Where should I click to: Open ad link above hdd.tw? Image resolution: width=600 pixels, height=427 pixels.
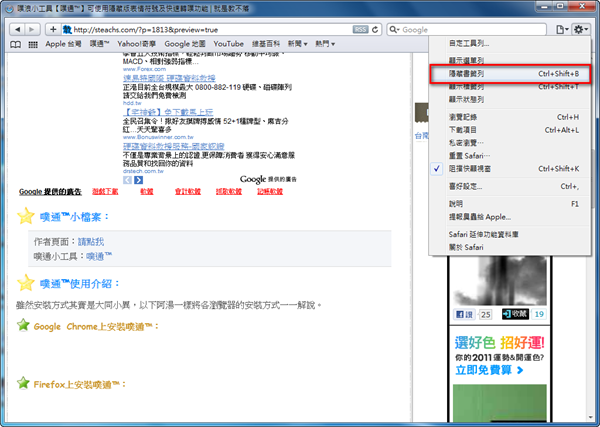tap(169, 78)
